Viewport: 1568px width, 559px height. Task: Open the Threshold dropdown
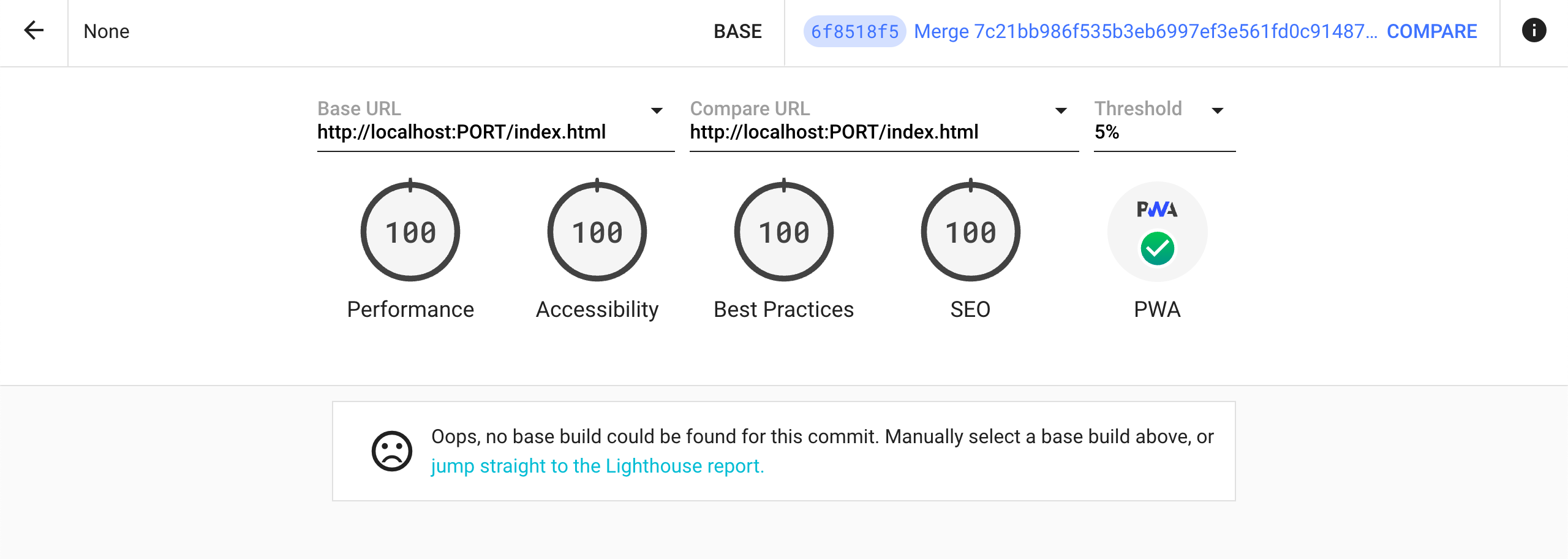(x=1217, y=111)
